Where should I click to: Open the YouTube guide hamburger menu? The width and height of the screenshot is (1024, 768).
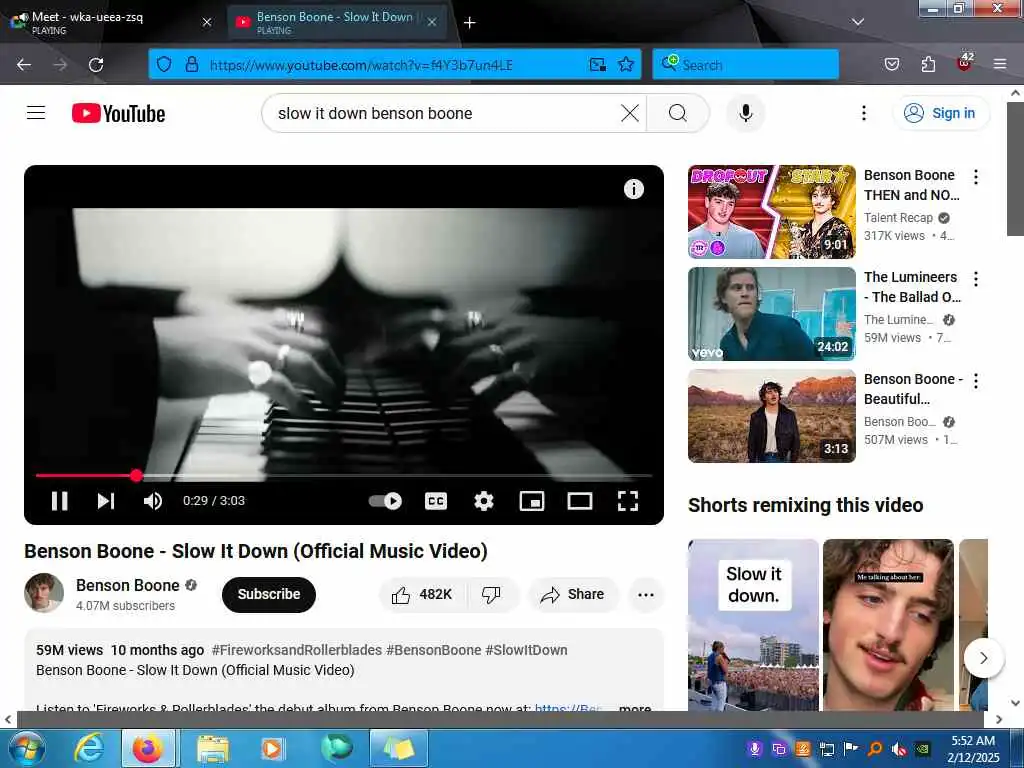click(36, 113)
